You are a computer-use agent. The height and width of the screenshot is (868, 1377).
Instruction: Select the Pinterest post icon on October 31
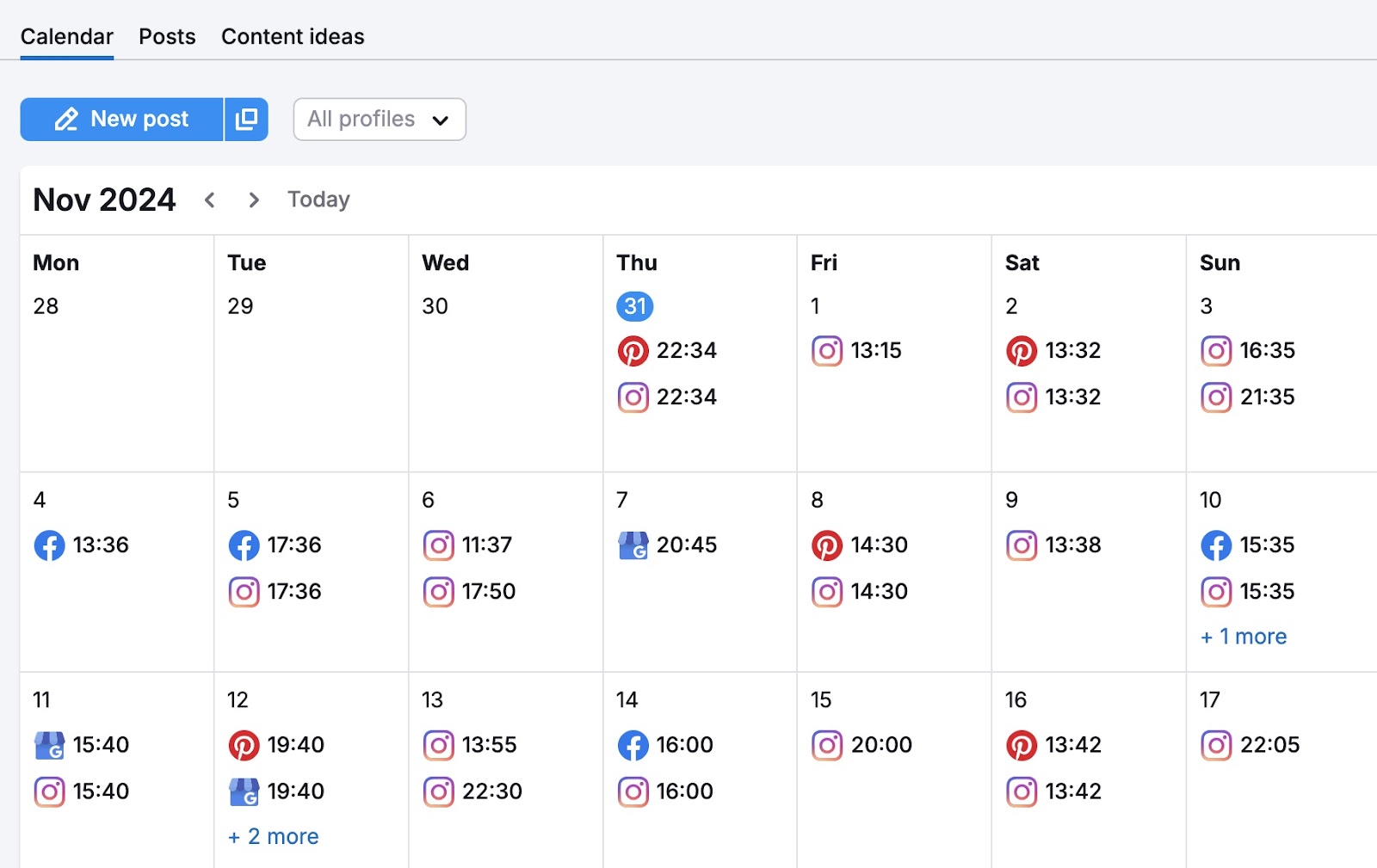633,350
